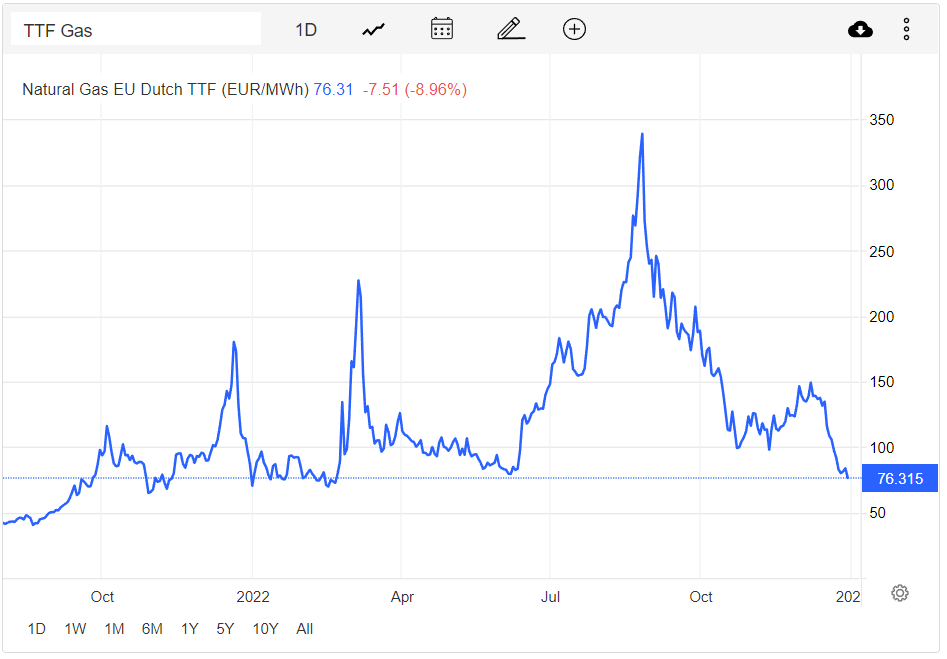Open the calendar date range picker
The width and height of the screenshot is (947, 659).
[x=442, y=29]
